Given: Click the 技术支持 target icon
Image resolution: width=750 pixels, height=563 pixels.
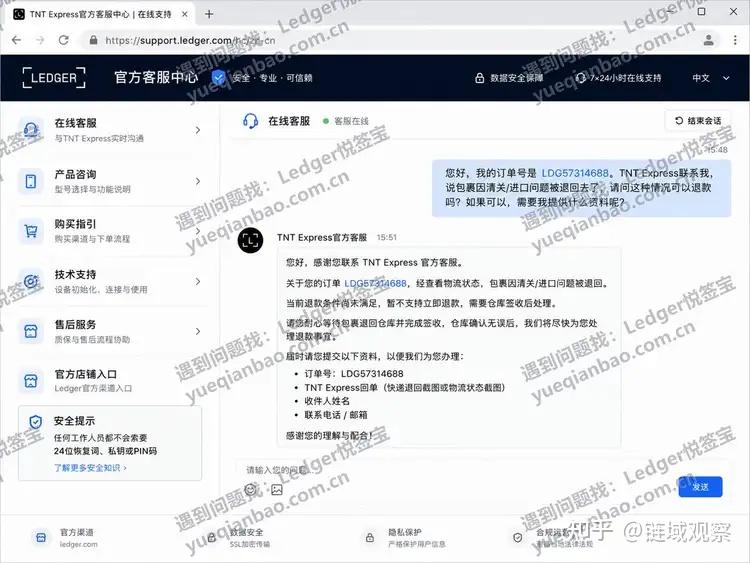Looking at the screenshot, I should click(x=31, y=281).
